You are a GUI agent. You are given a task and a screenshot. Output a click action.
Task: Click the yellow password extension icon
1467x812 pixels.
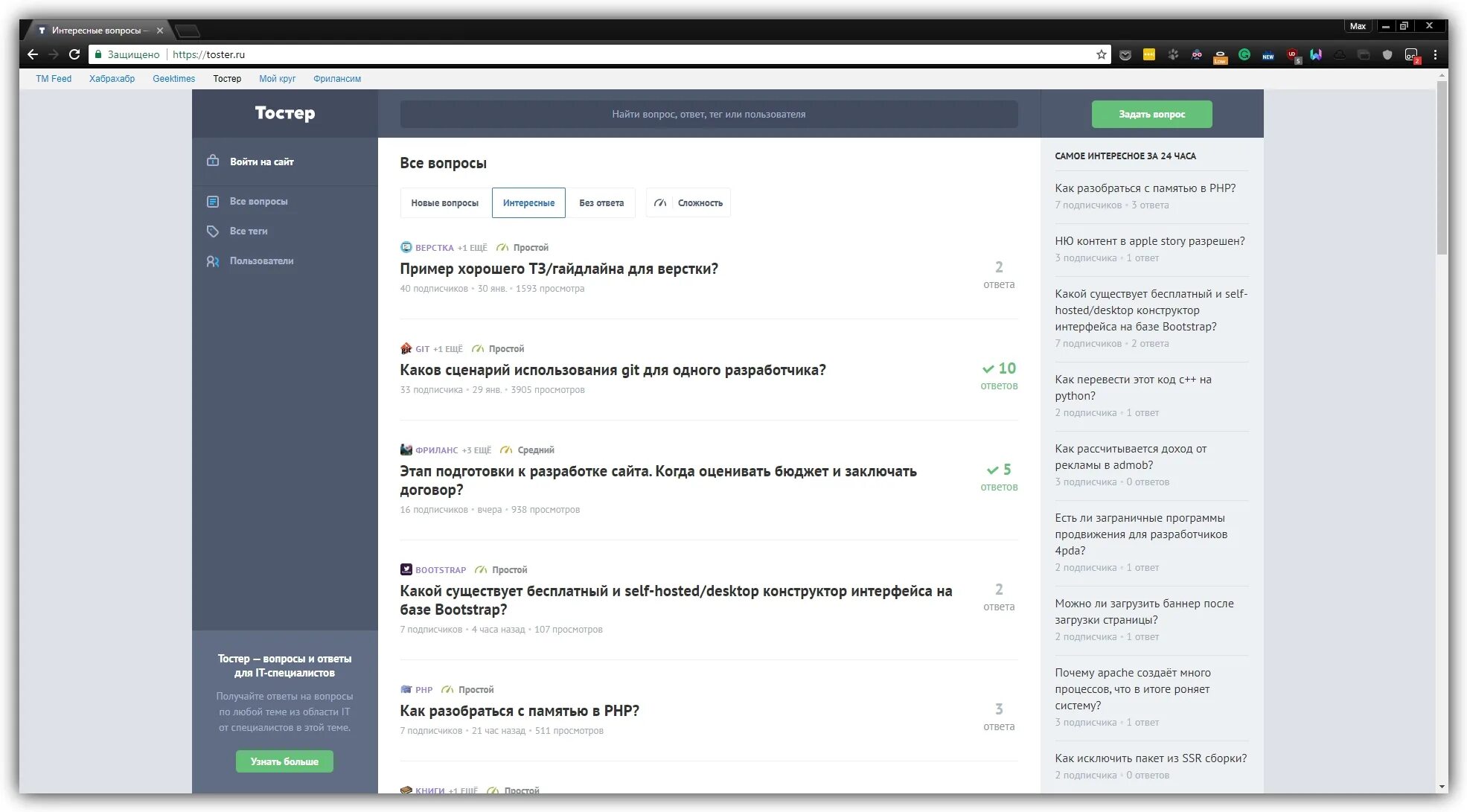1149,54
